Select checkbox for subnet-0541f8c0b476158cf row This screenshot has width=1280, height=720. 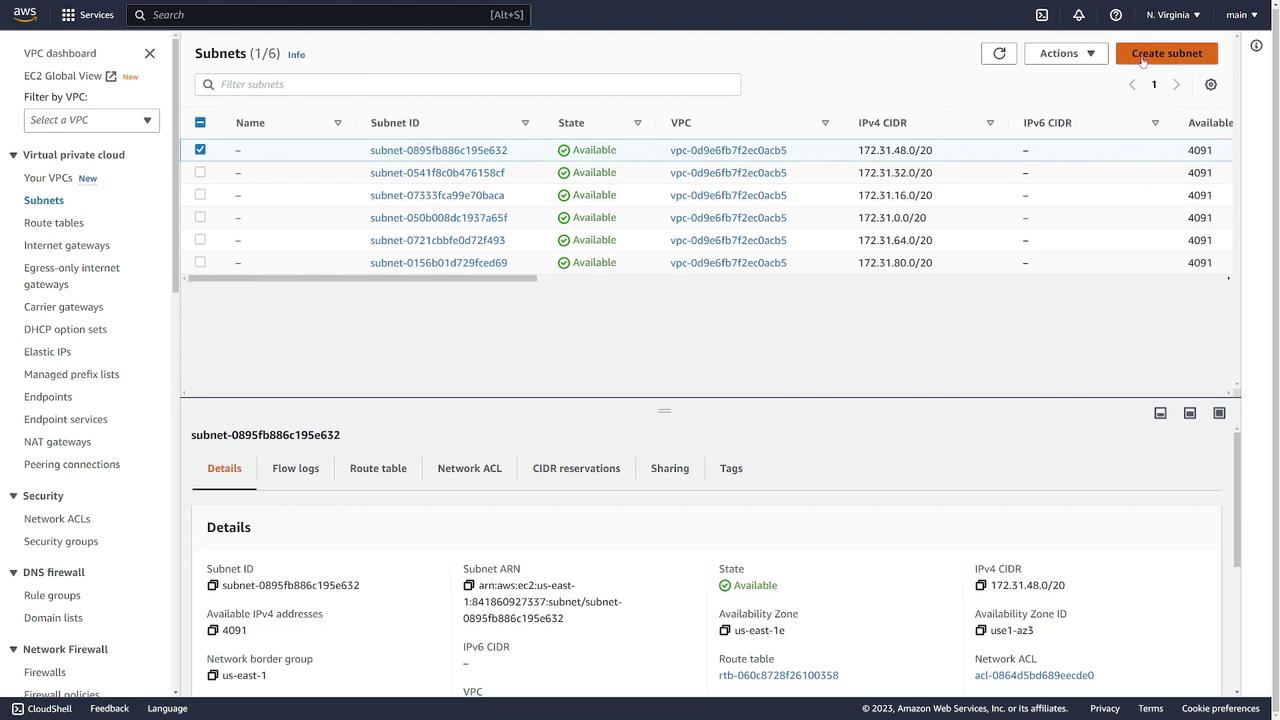(x=200, y=173)
